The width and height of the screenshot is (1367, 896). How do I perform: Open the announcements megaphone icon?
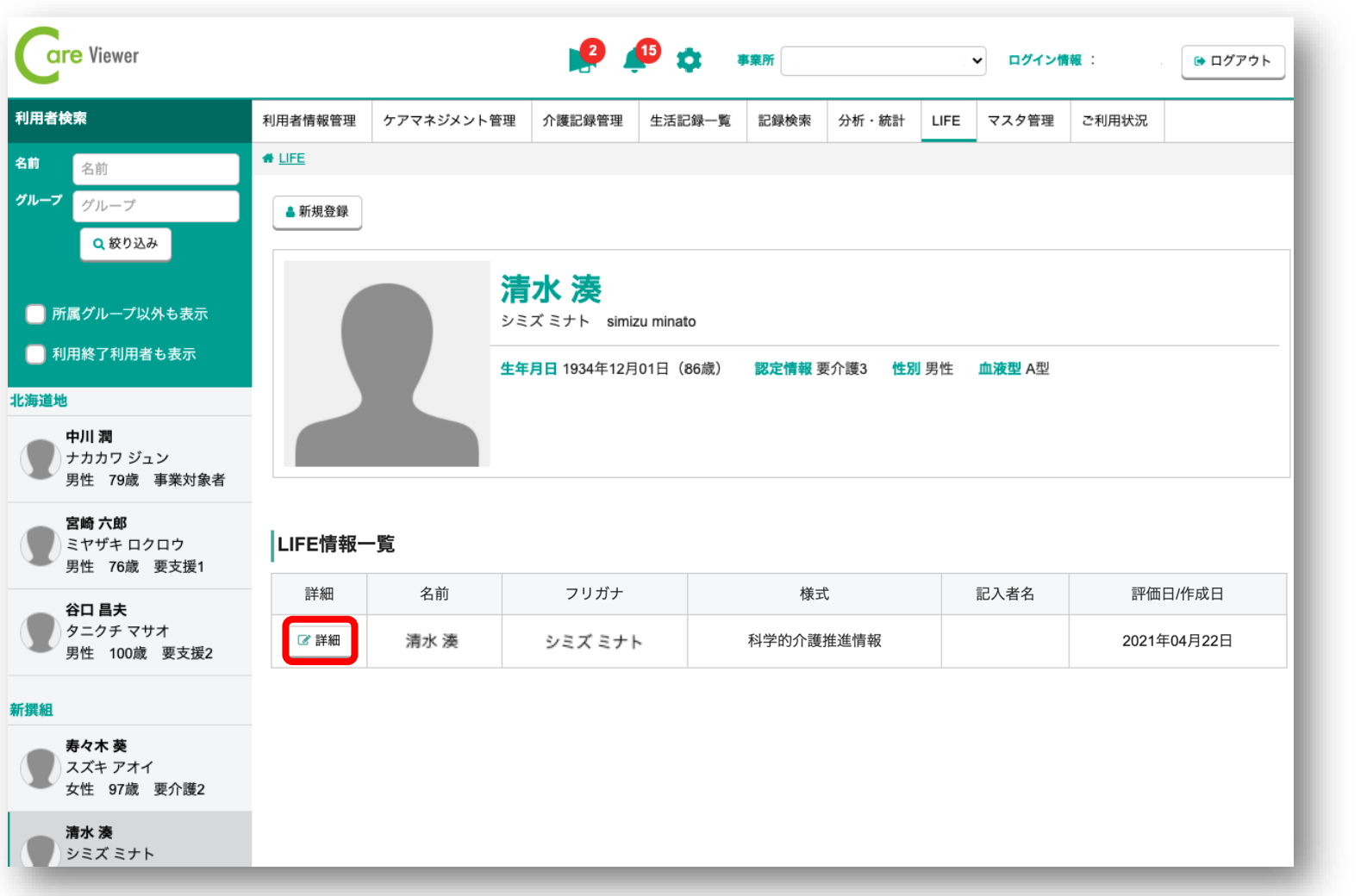point(581,61)
